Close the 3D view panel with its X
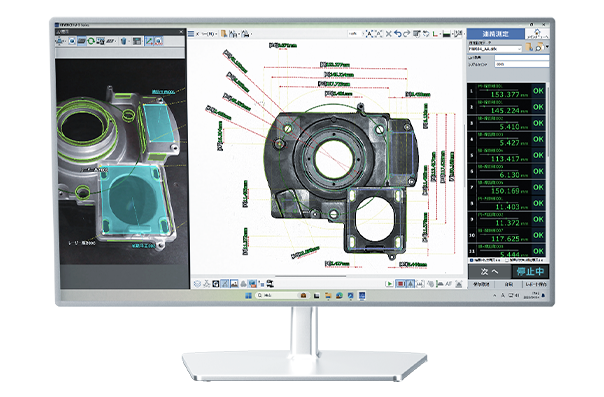The height and width of the screenshot is (397, 604). (181, 32)
